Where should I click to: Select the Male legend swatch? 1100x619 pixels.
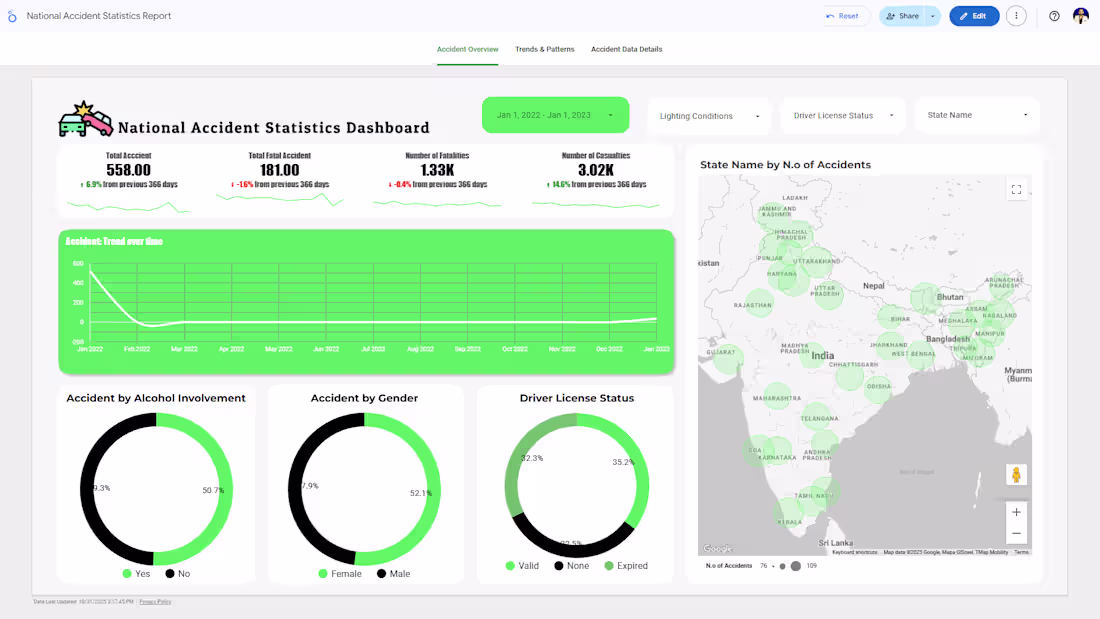[x=381, y=573]
